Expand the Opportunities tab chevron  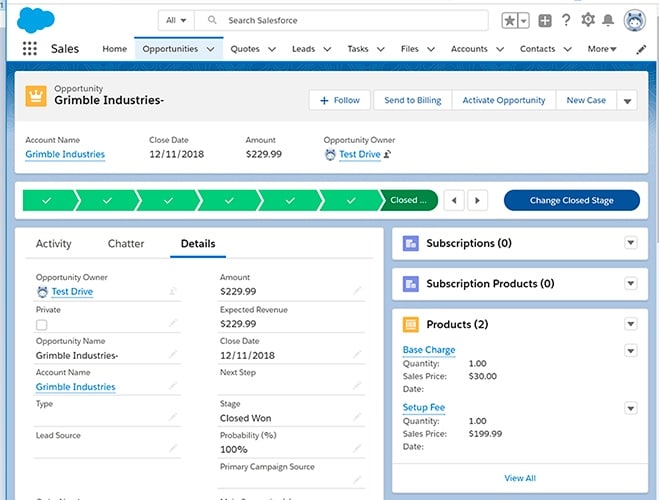point(211,49)
